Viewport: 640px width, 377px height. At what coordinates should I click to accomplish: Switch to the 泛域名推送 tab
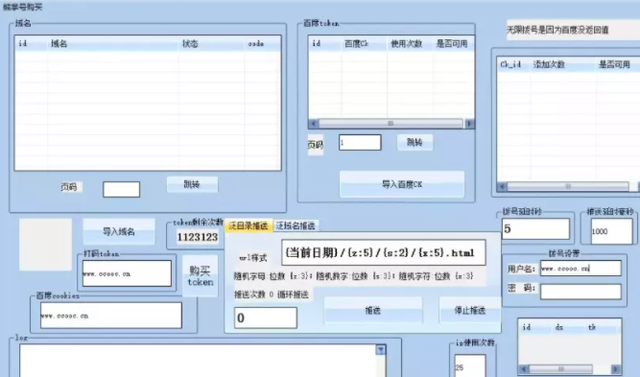[296, 226]
